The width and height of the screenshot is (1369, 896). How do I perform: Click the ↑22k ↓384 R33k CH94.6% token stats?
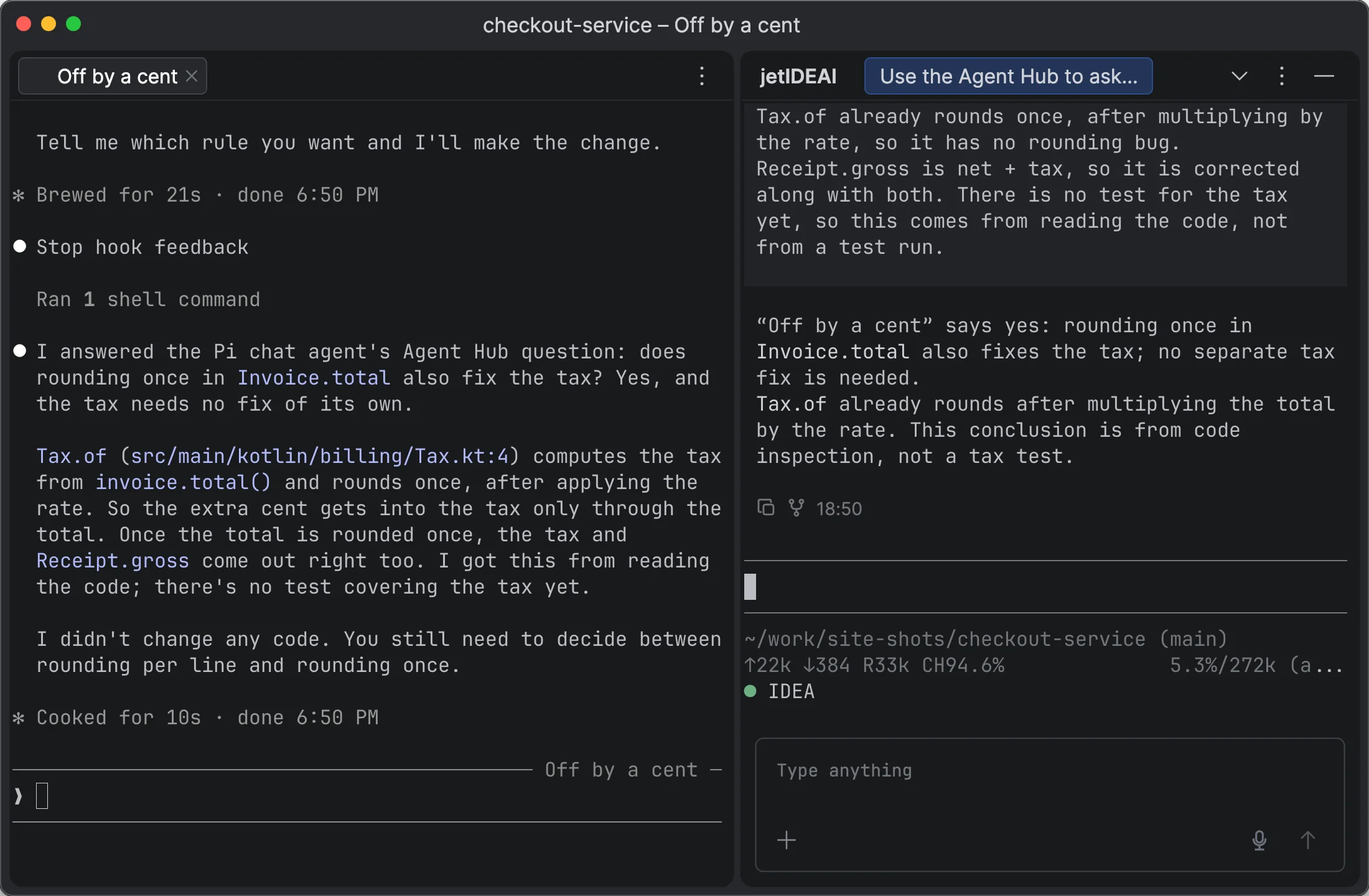[x=874, y=665]
